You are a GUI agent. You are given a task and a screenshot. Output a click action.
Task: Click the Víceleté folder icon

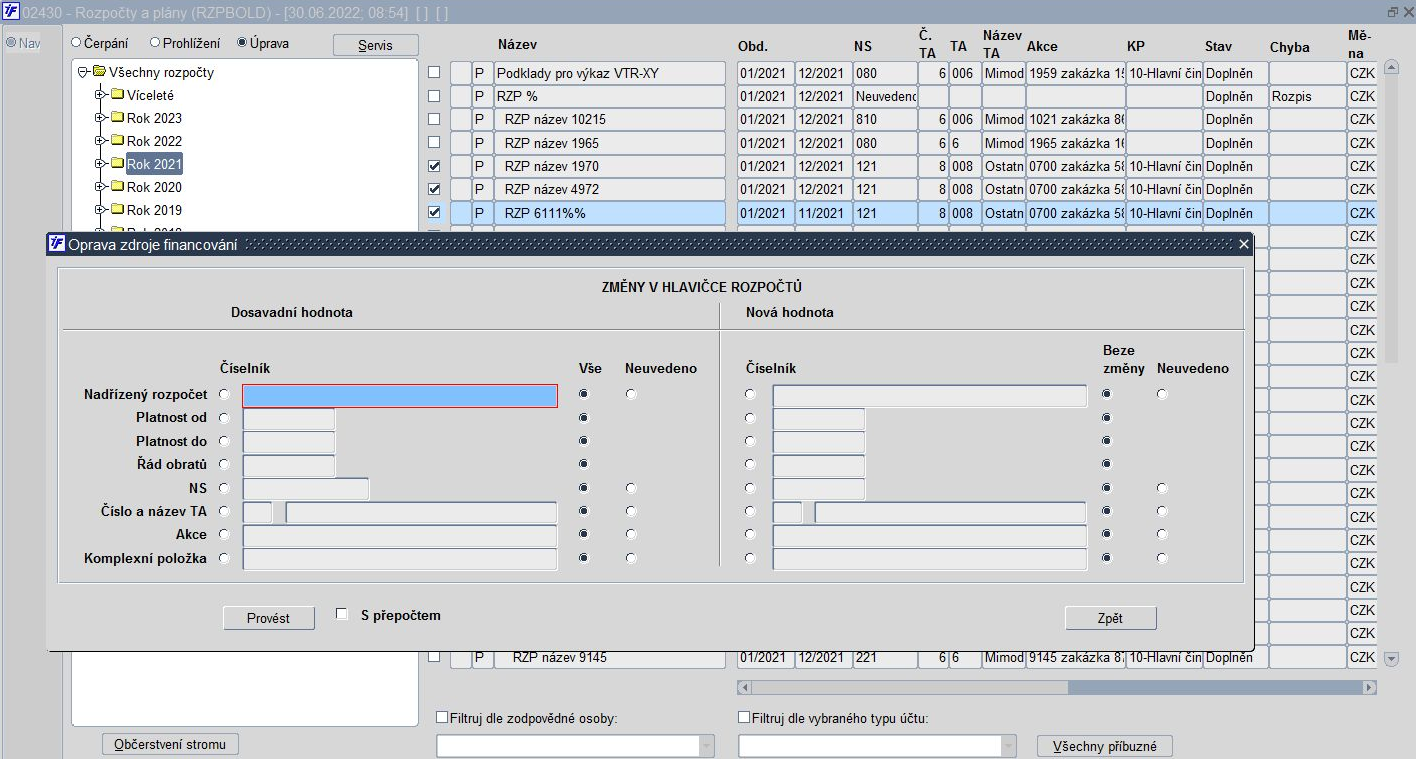pyautogui.click(x=117, y=95)
